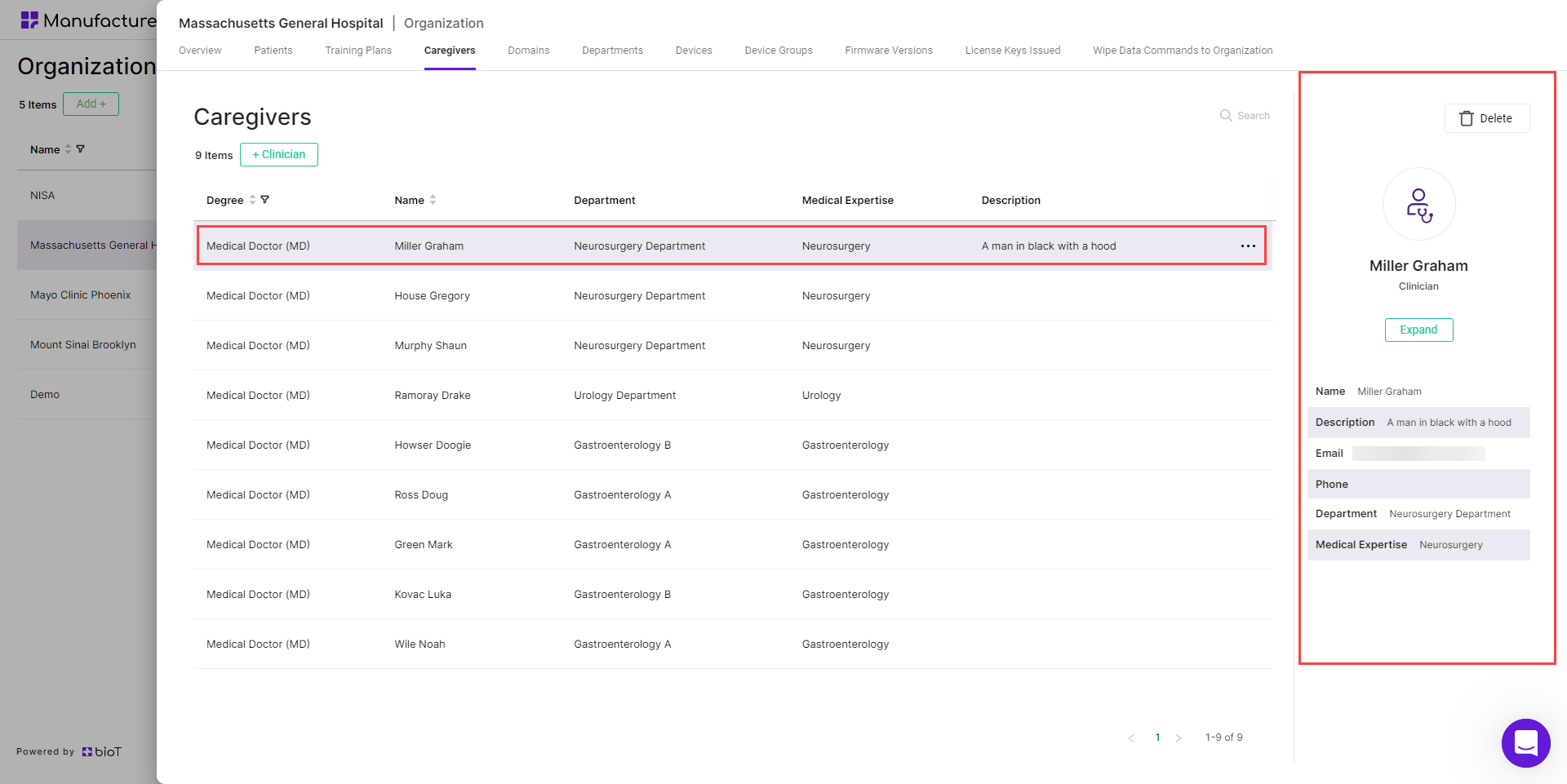Add a new Clinician

[x=279, y=155]
